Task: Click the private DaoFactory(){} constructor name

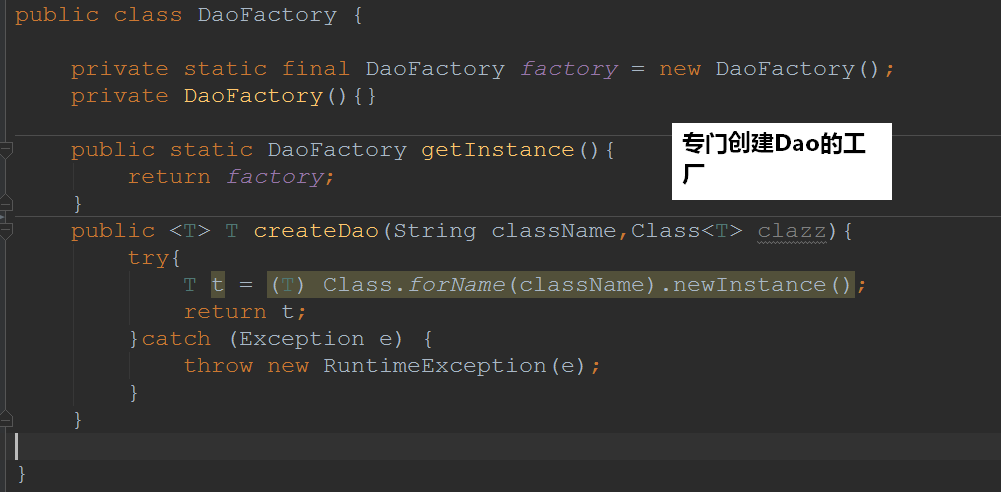Action: (x=253, y=96)
